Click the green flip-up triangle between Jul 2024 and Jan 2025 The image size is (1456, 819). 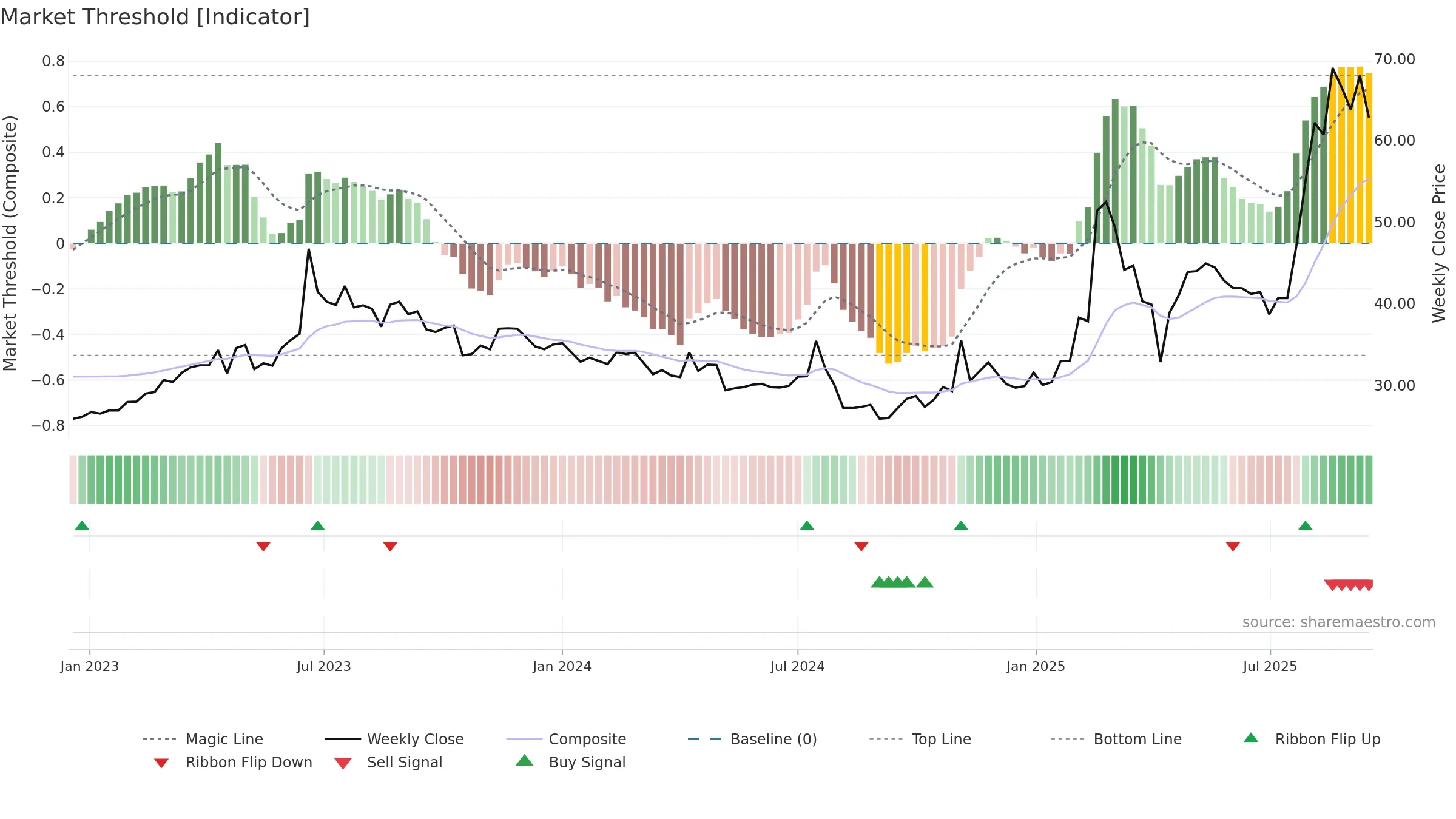(x=961, y=525)
